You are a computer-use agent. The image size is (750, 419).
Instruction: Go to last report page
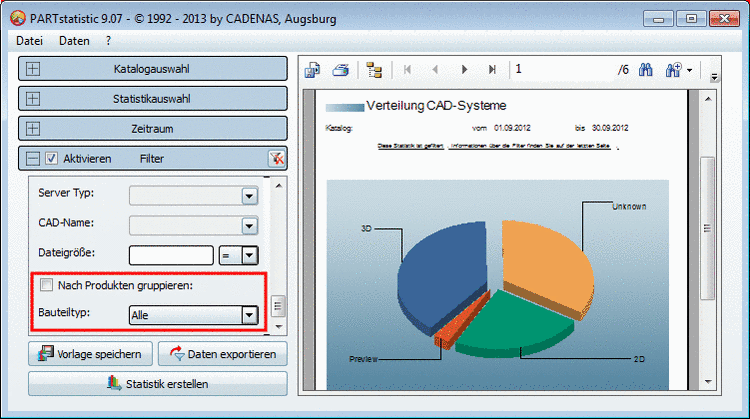click(492, 69)
